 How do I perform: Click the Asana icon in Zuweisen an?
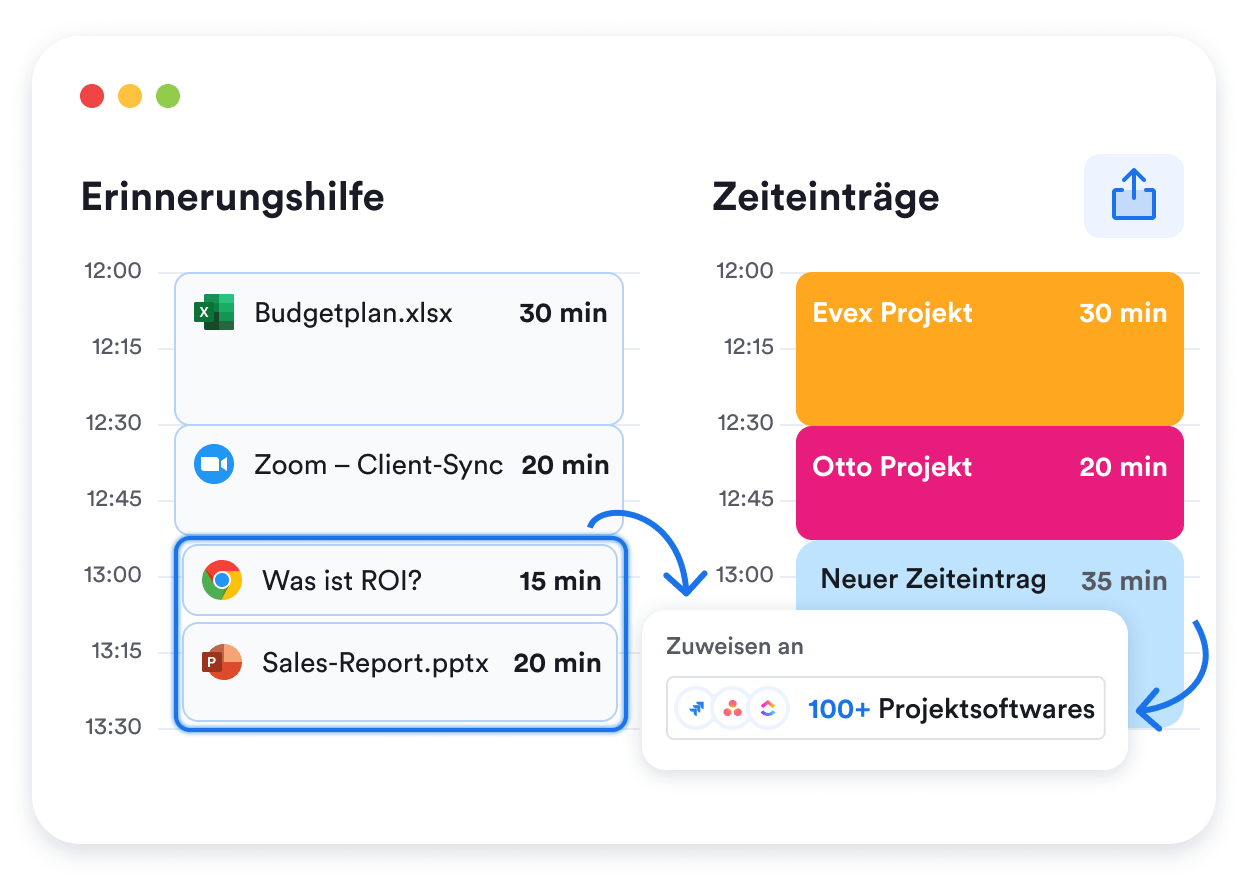click(x=733, y=709)
